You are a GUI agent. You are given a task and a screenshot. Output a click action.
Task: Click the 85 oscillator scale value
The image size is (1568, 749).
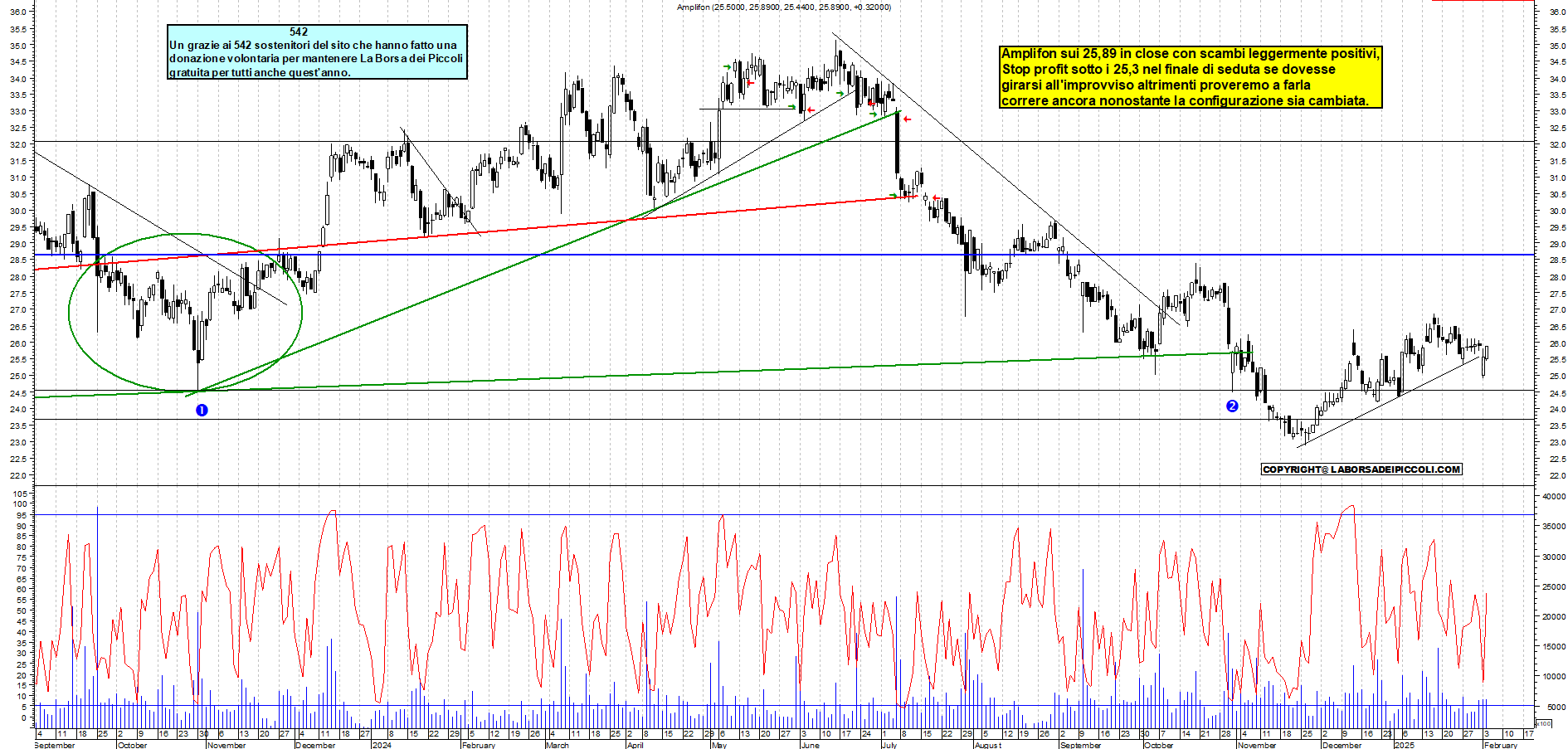pyautogui.click(x=23, y=536)
